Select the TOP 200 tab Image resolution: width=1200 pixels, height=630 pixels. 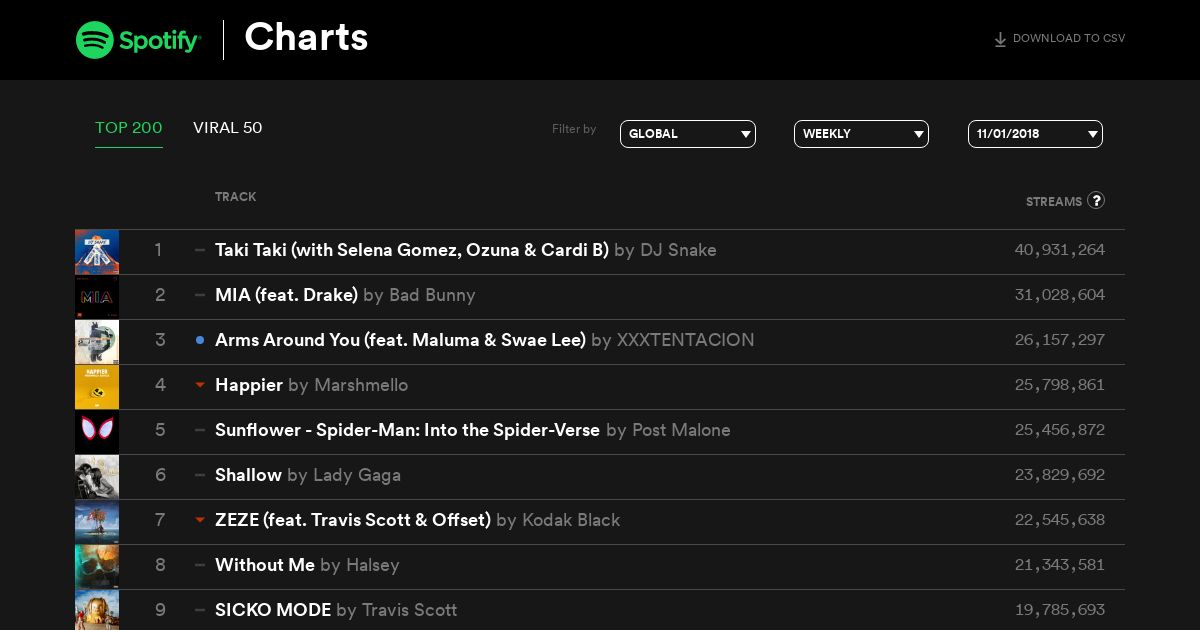coord(129,128)
